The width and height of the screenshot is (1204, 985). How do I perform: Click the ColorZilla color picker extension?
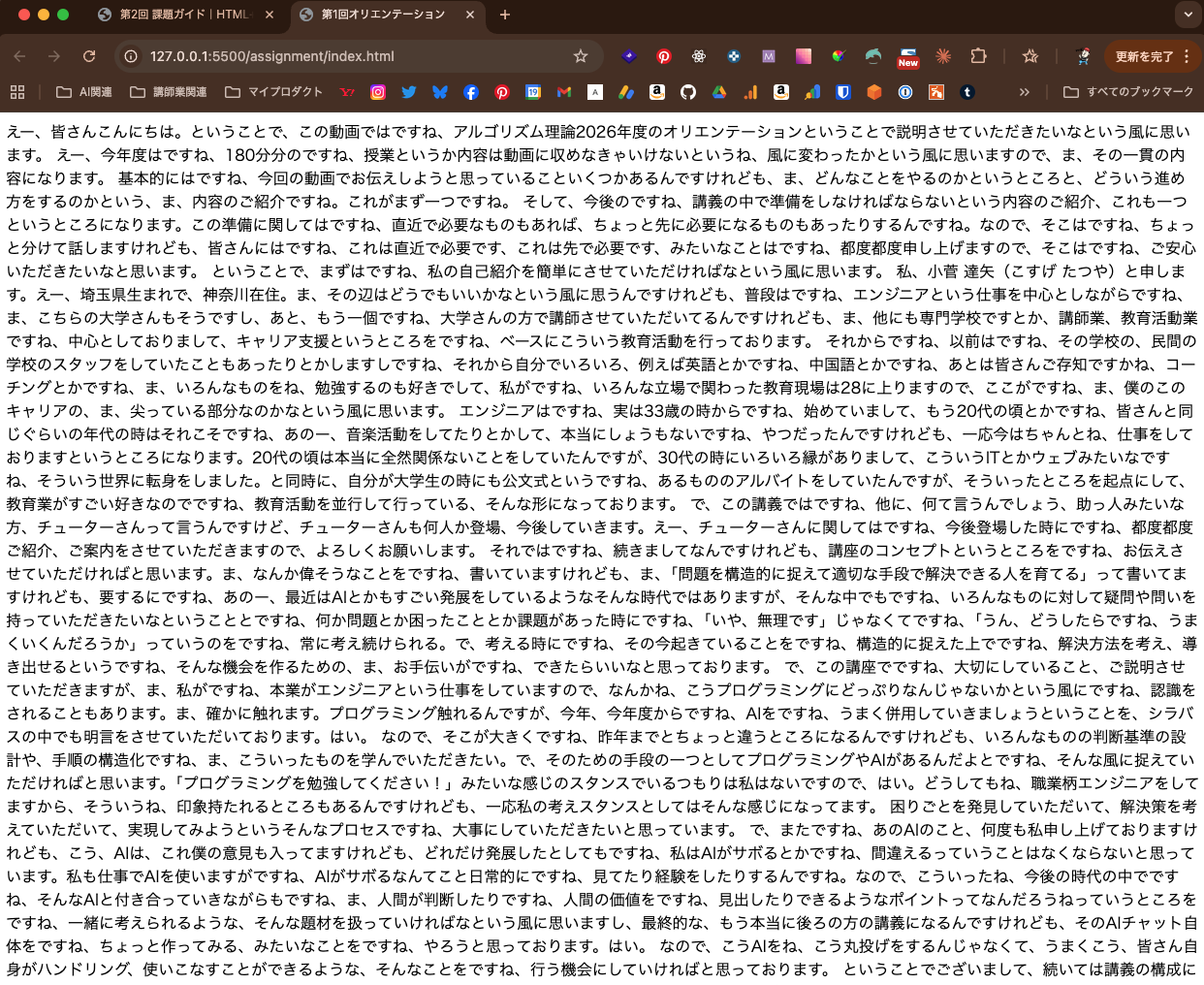click(x=839, y=56)
